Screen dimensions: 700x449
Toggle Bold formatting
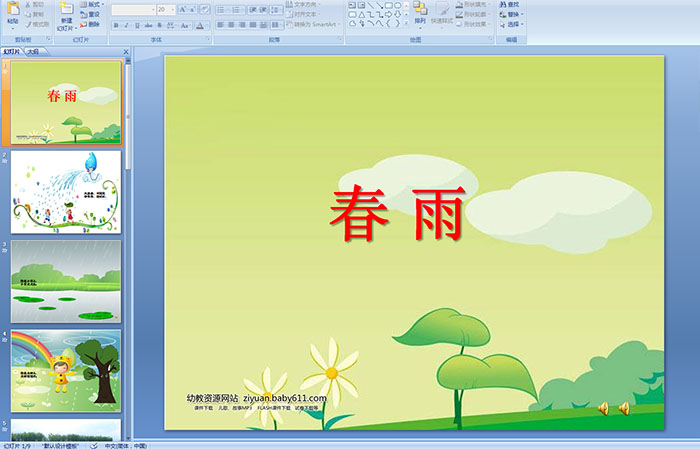coord(116,25)
